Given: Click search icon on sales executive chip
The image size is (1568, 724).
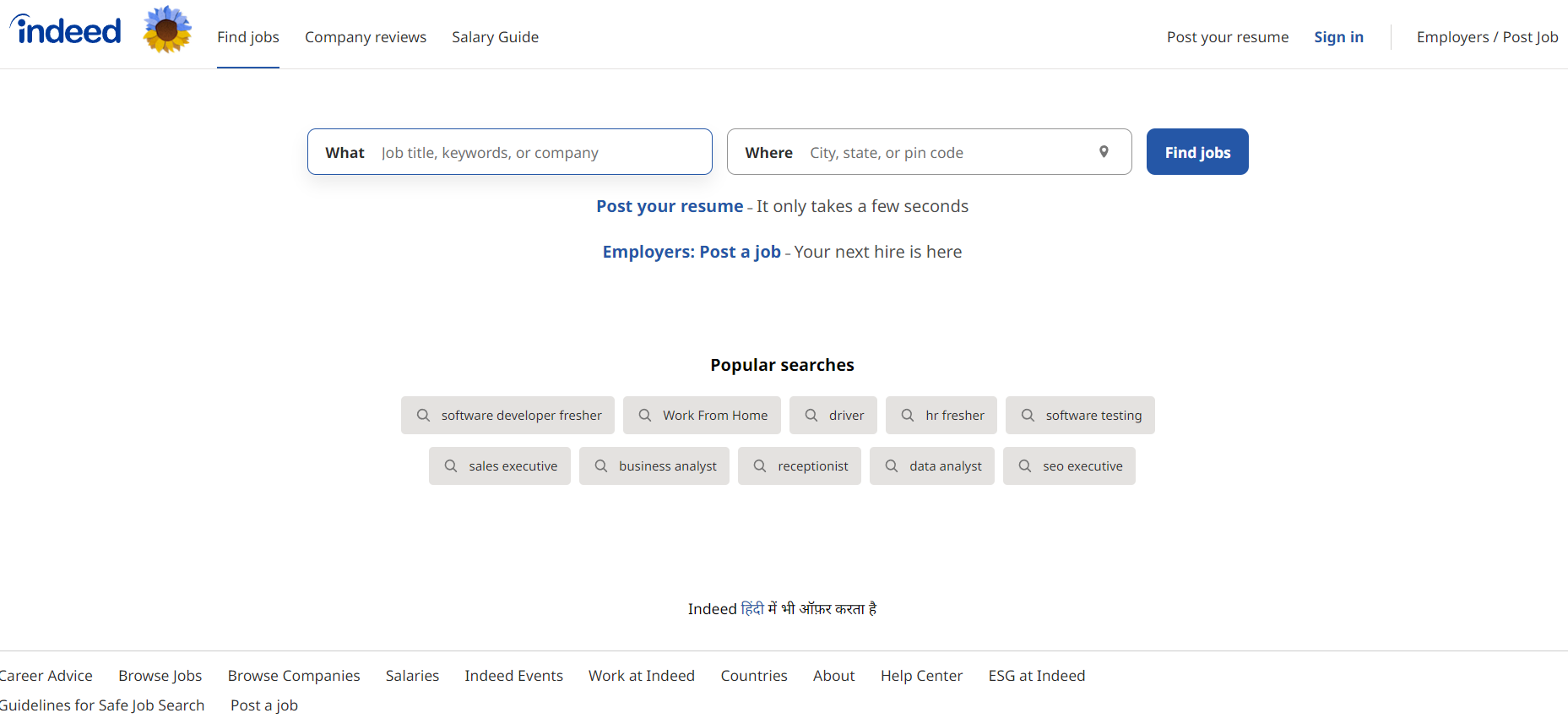Looking at the screenshot, I should (x=451, y=466).
